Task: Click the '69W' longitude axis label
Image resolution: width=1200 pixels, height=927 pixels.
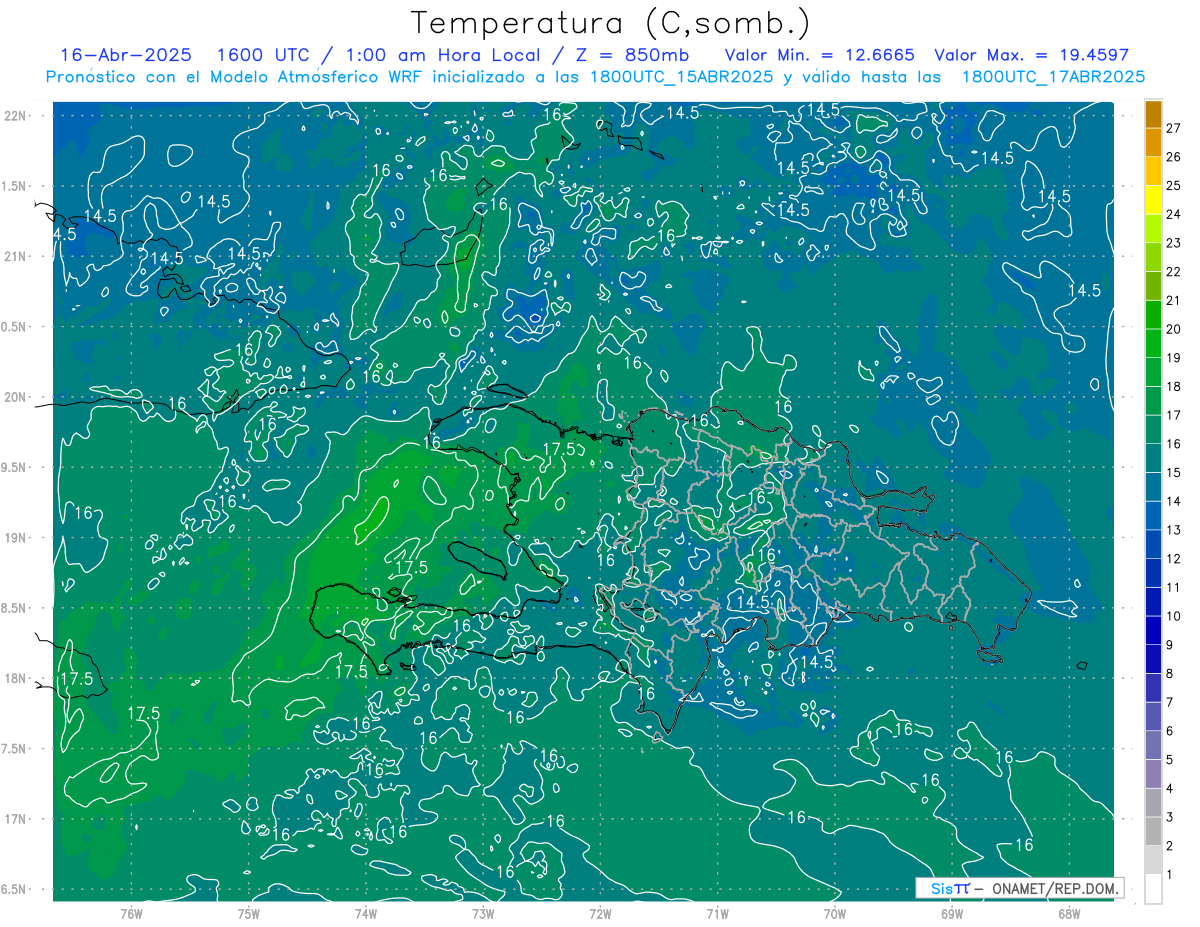Action: pyautogui.click(x=952, y=913)
